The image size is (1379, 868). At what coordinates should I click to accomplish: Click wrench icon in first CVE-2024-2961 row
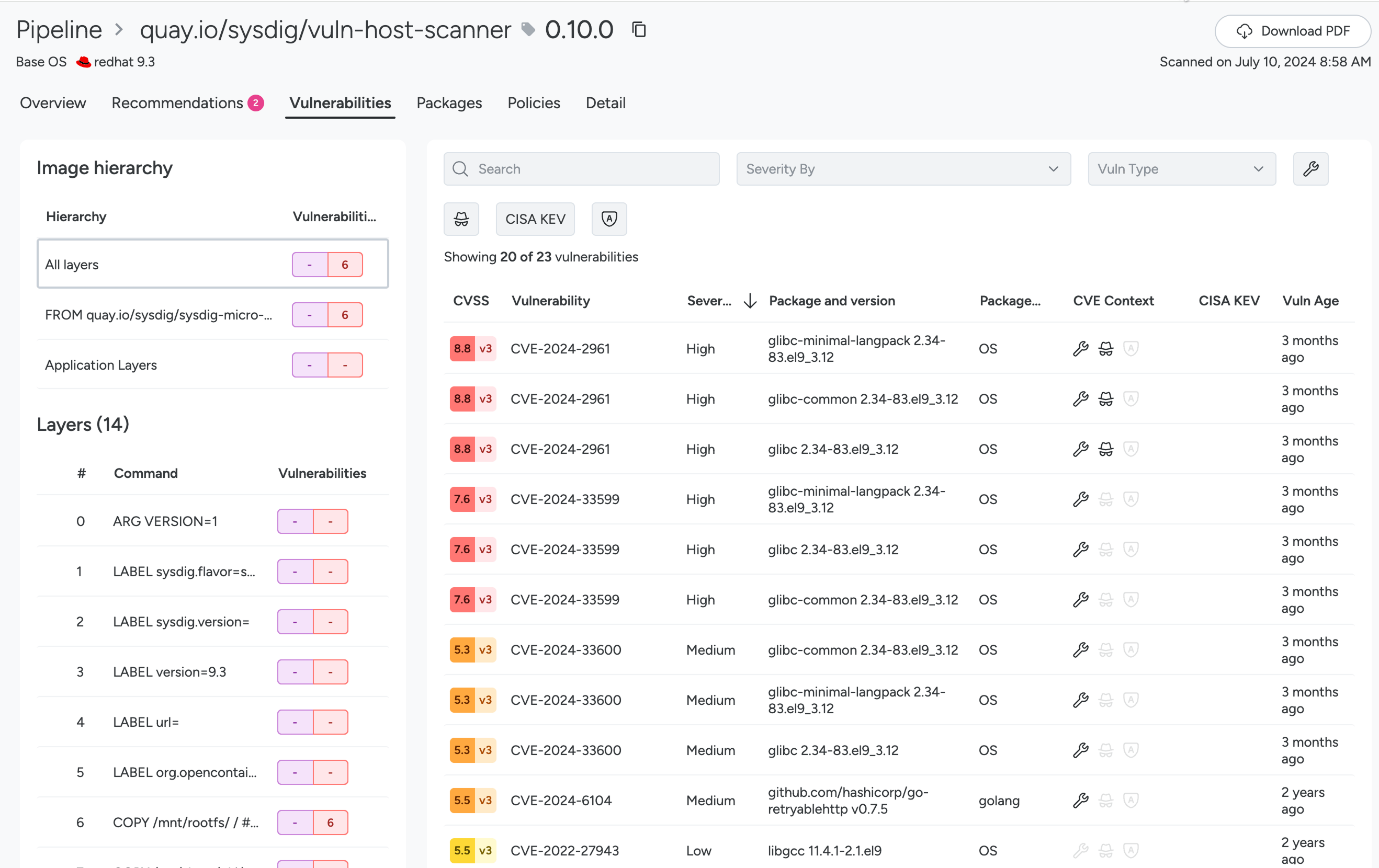(x=1080, y=349)
